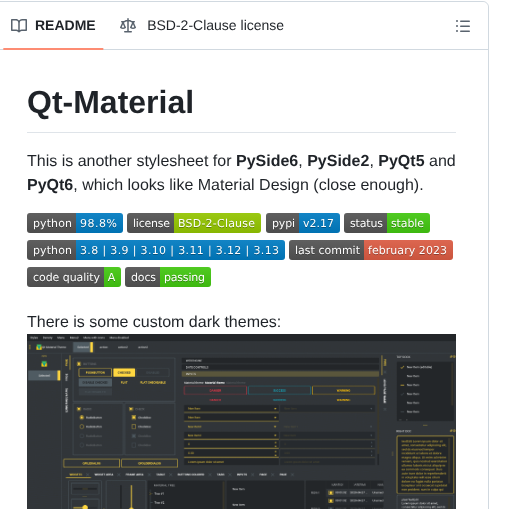Screen dimensions: 510x509
Task: Switch to the BSD-2-Clause license tab
Action: click(202, 26)
